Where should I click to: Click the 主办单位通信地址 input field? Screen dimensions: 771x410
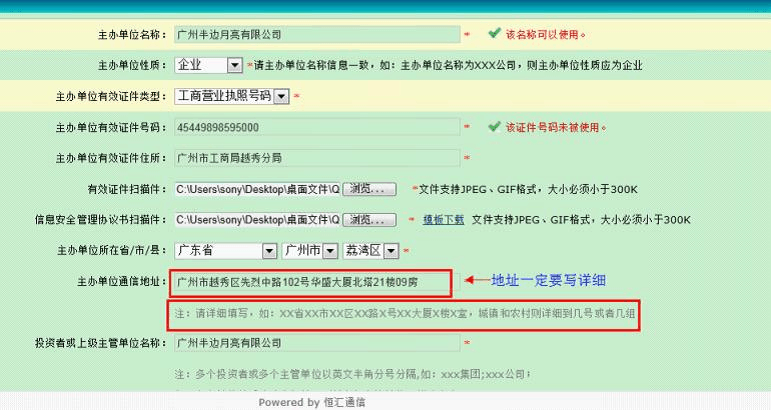pyautogui.click(x=310, y=283)
